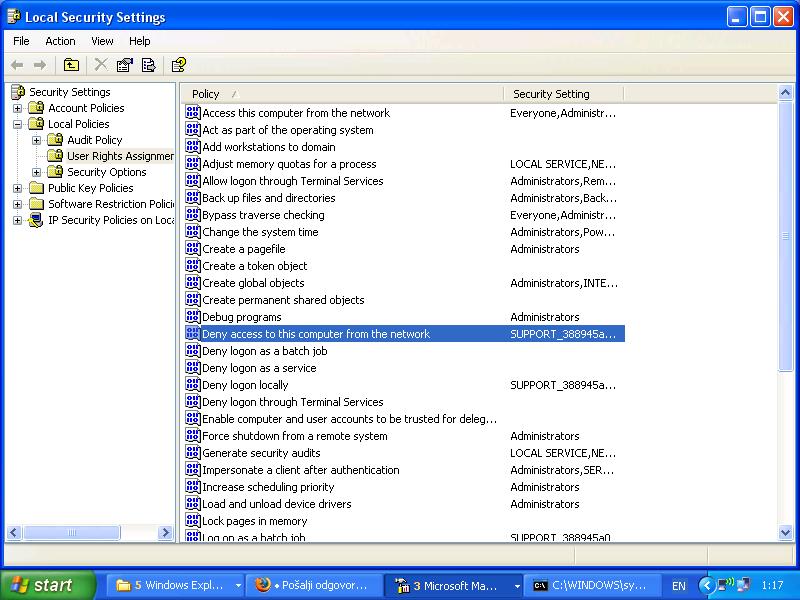Expand the Account Policies node

tap(17, 108)
